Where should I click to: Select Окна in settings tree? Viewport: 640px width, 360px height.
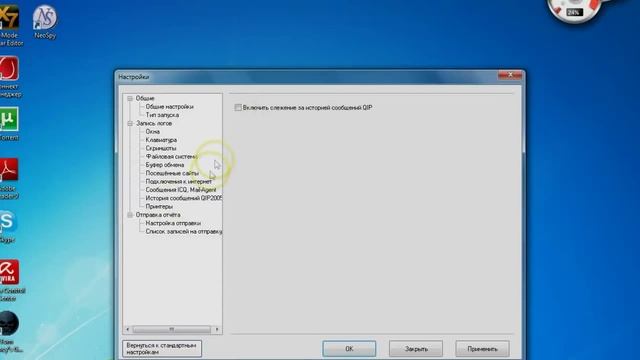[x=153, y=131]
